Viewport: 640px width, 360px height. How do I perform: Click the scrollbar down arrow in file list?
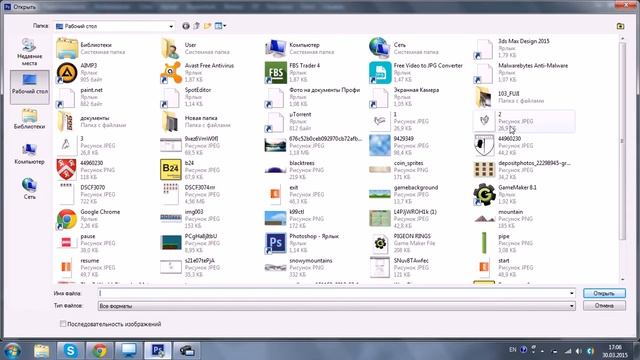622,280
